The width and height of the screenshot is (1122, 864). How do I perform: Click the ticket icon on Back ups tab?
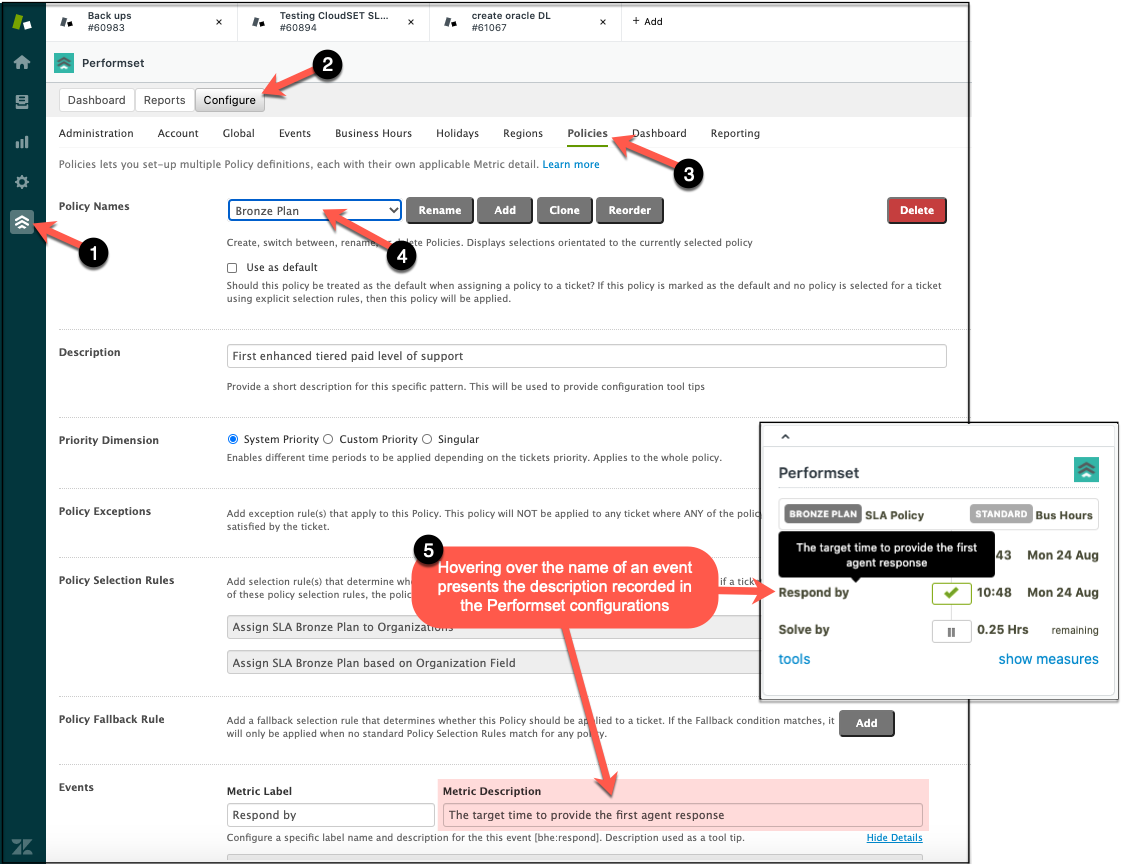[x=67, y=22]
